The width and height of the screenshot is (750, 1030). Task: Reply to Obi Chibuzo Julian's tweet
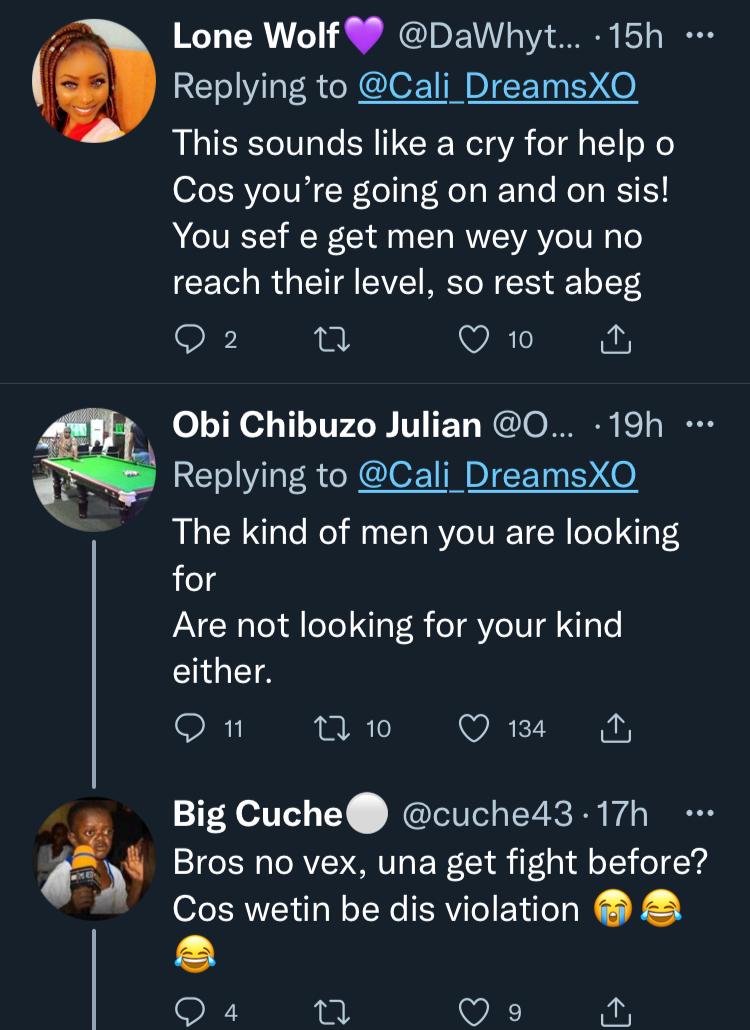tap(190, 729)
